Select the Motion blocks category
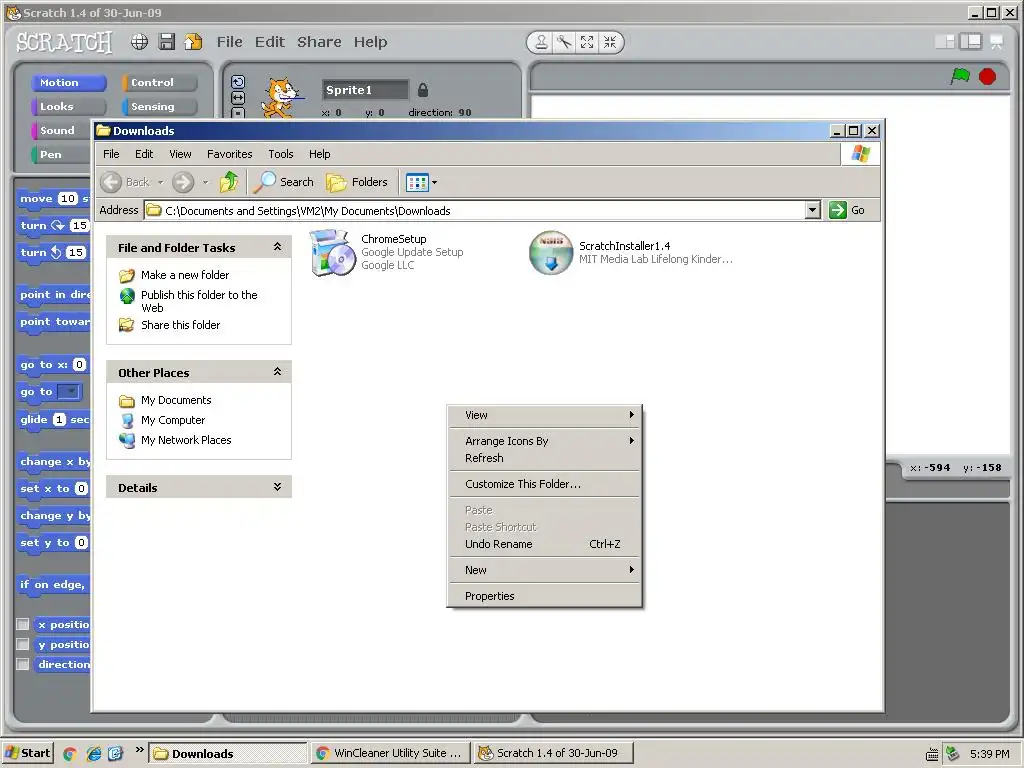This screenshot has width=1024, height=768. click(69, 82)
